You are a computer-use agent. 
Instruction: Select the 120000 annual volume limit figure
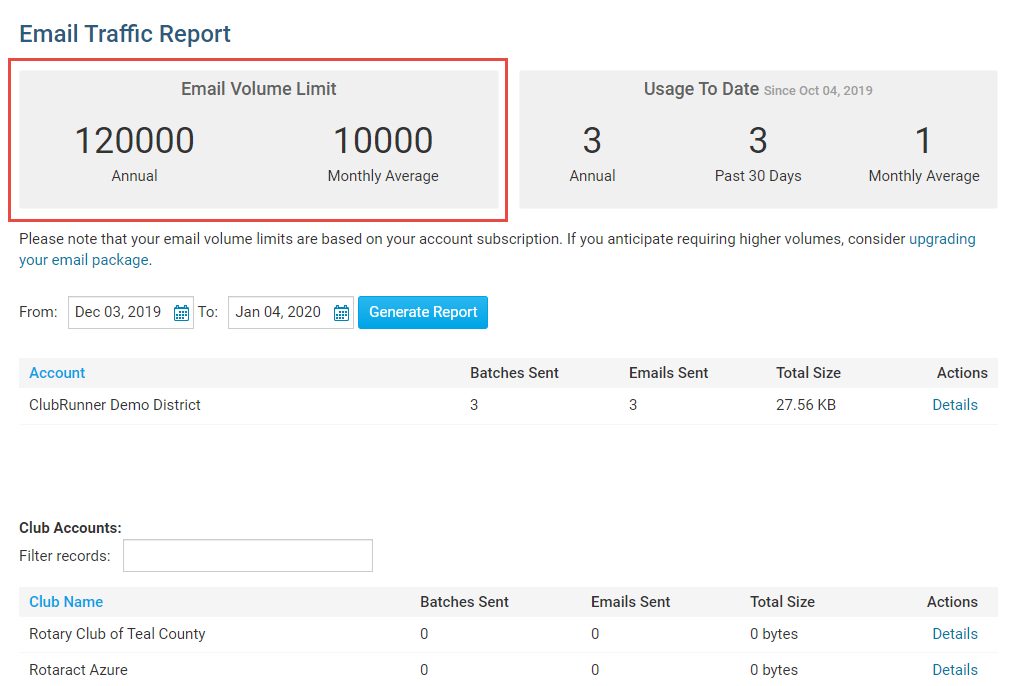pyautogui.click(x=134, y=141)
